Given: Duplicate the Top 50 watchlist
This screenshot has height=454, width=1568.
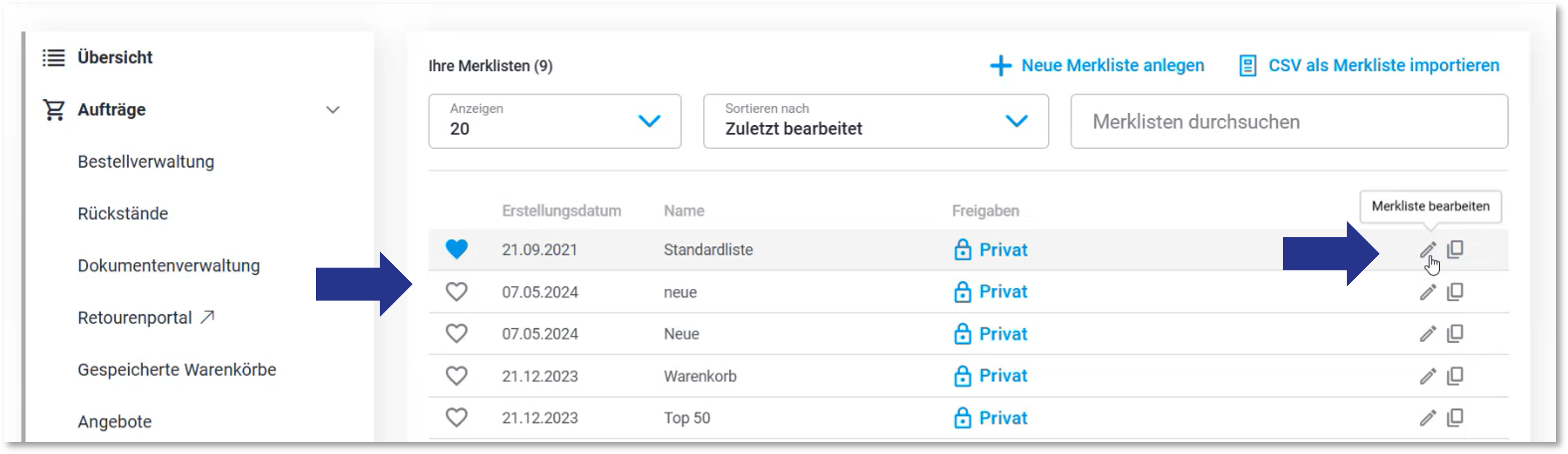Looking at the screenshot, I should pyautogui.click(x=1455, y=418).
